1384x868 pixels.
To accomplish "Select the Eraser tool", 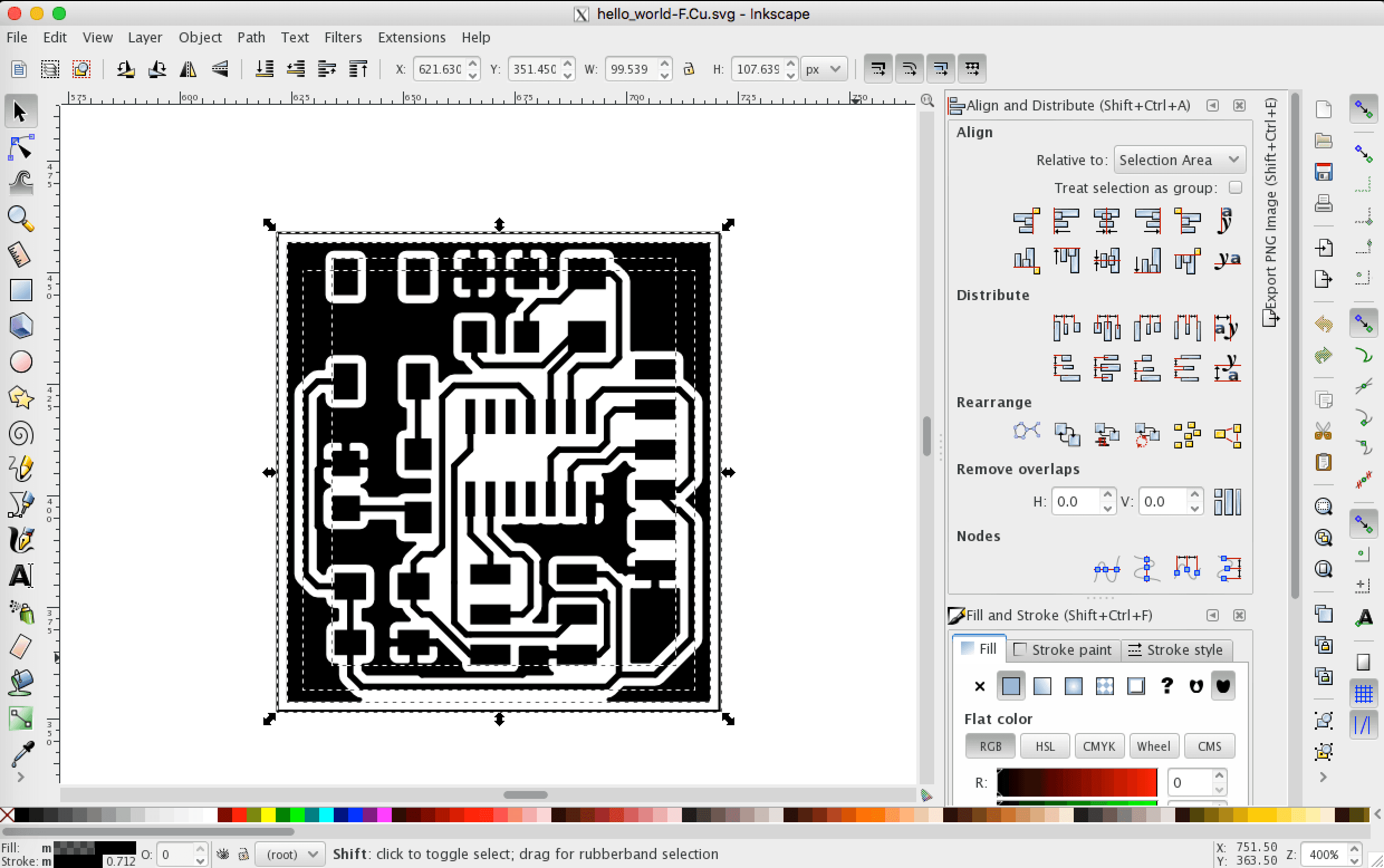I will tap(21, 648).
